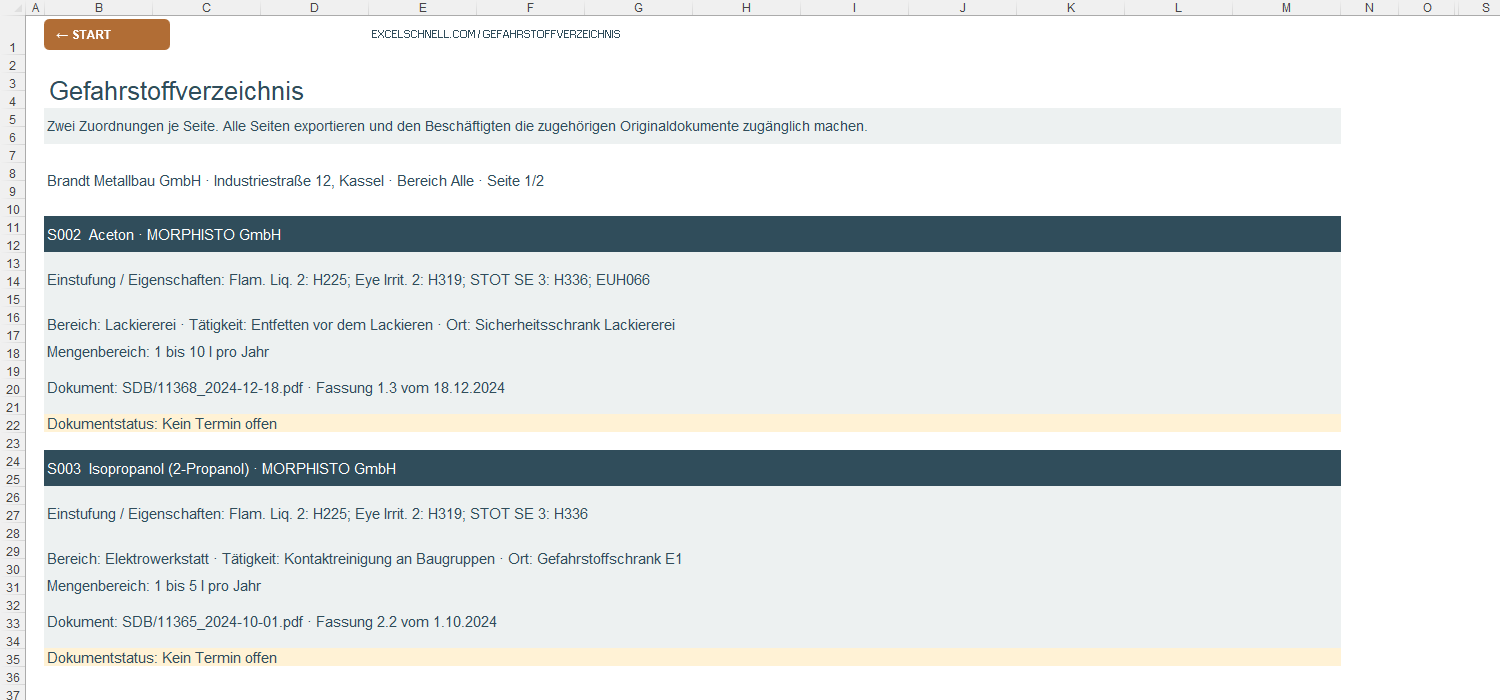Select the Bereich: Lackiererei line

[x=361, y=325]
